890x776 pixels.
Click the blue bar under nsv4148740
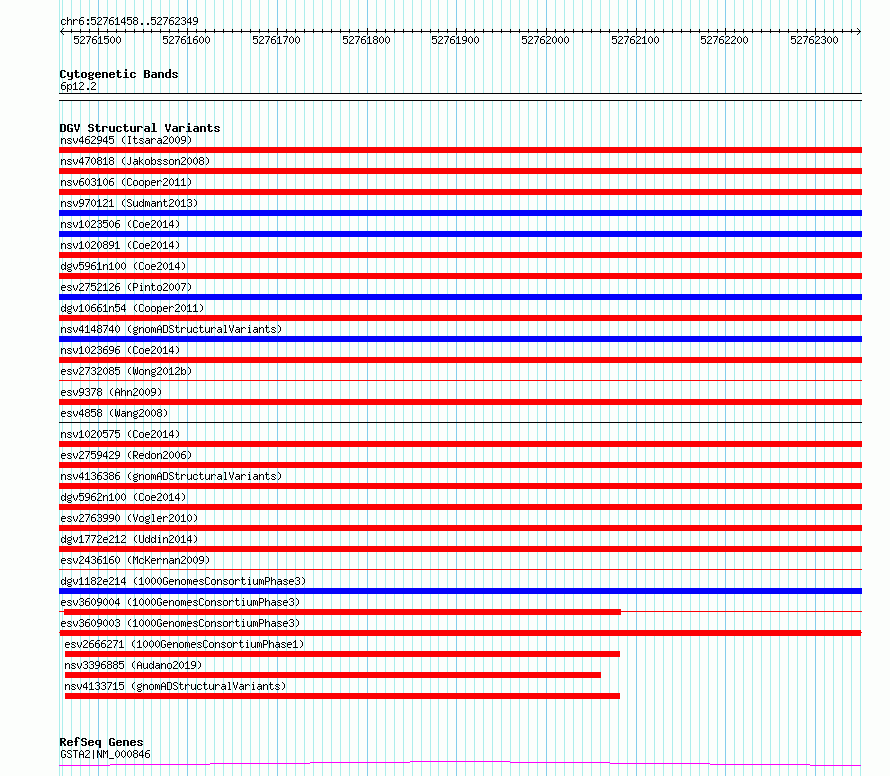tap(460, 339)
